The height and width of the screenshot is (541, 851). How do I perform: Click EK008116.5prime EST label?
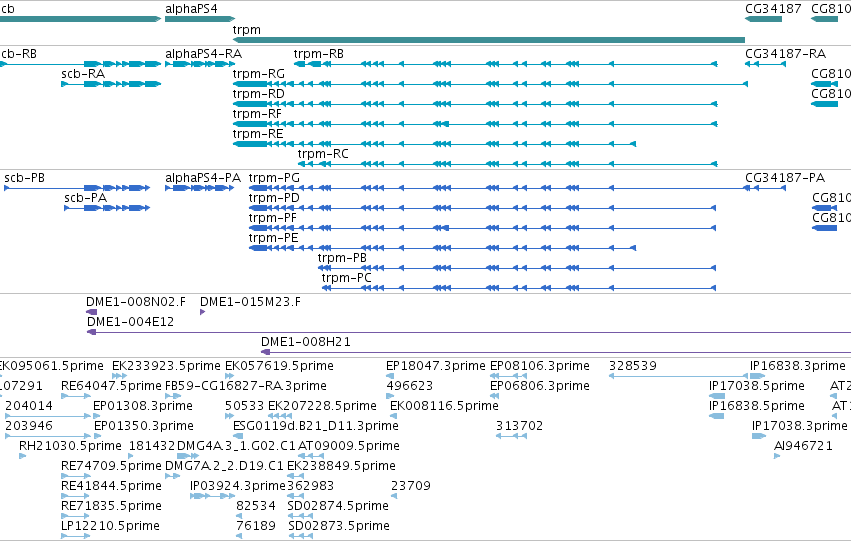point(444,406)
